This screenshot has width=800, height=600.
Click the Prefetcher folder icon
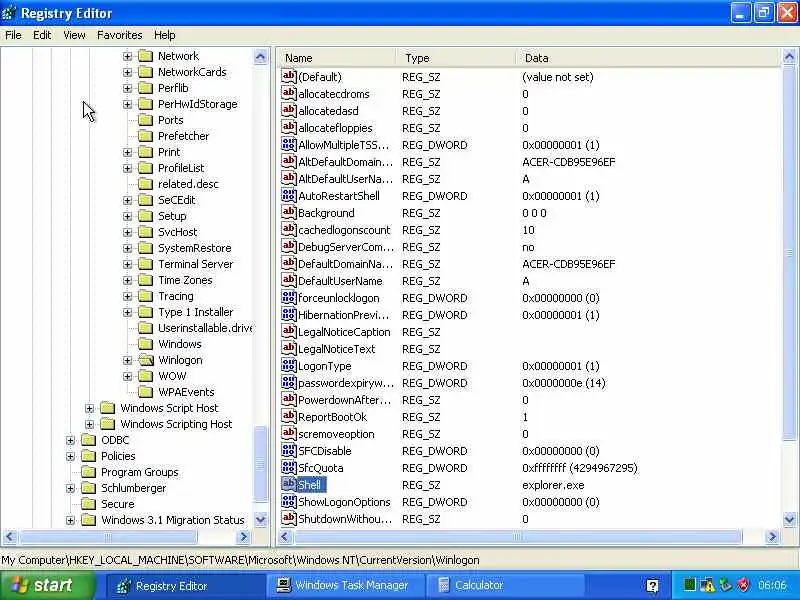point(146,136)
